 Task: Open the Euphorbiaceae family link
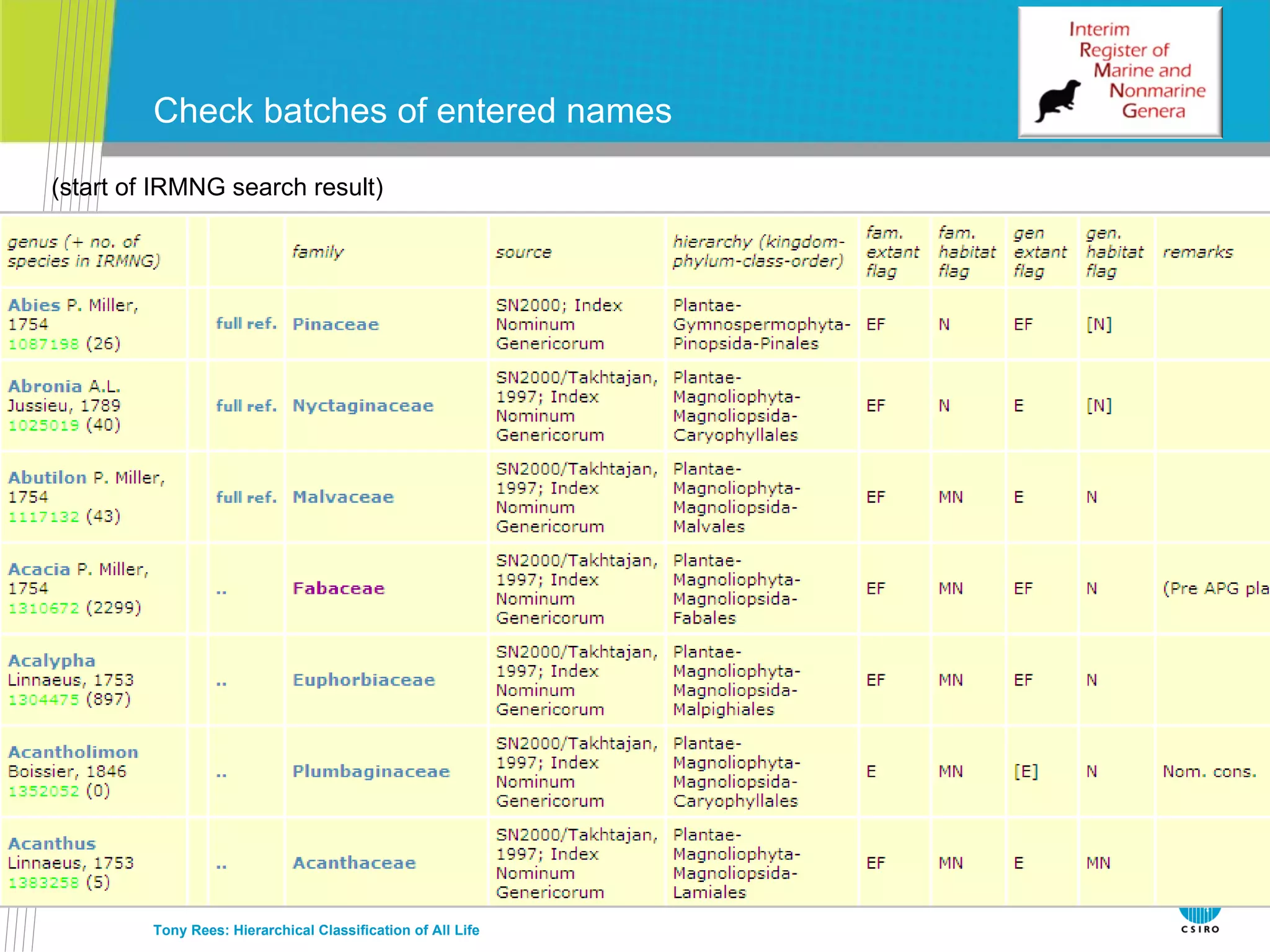coord(363,680)
